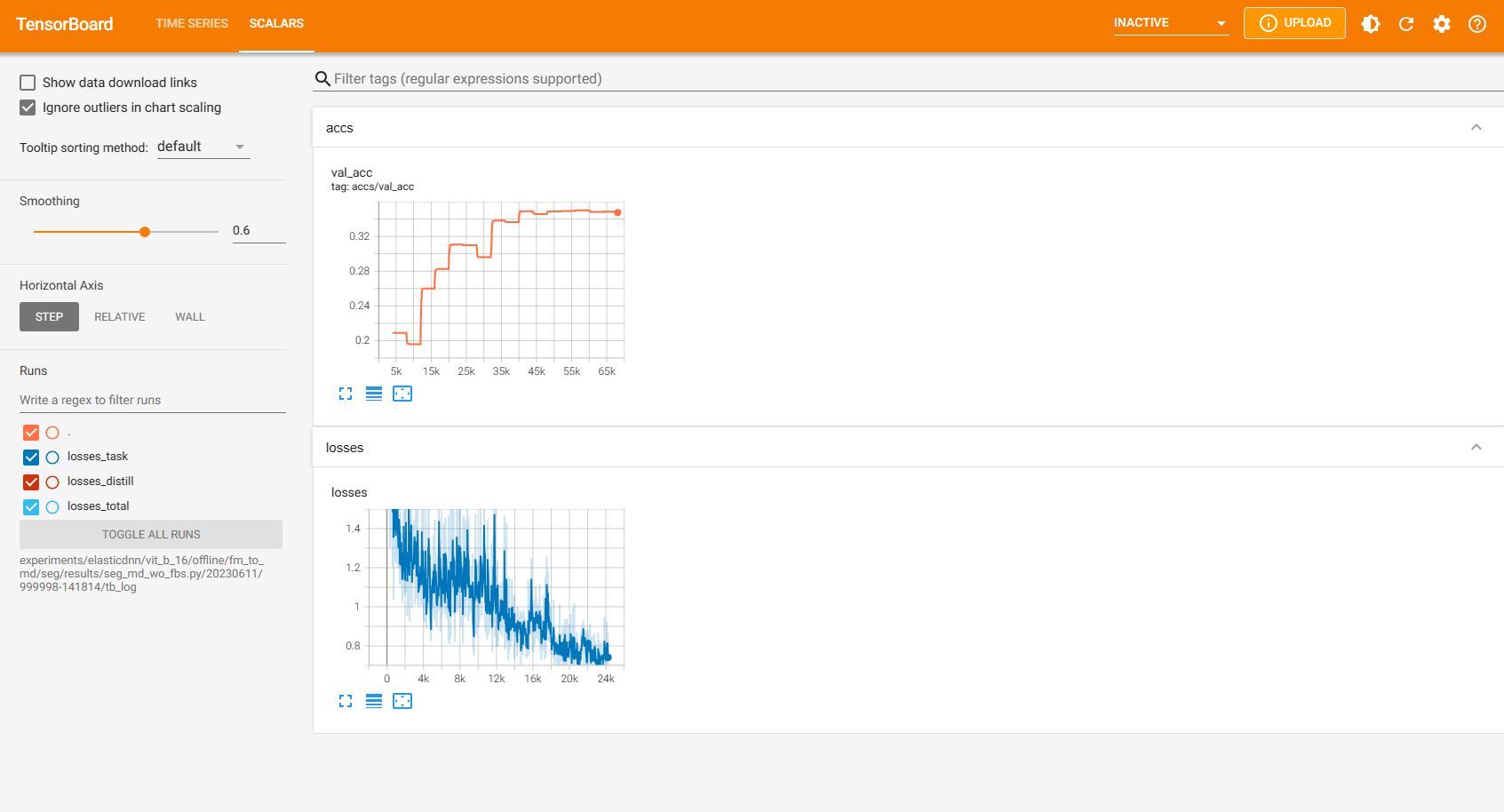The image size is (1504, 812).
Task: Collapse the accs section
Action: point(1476,127)
